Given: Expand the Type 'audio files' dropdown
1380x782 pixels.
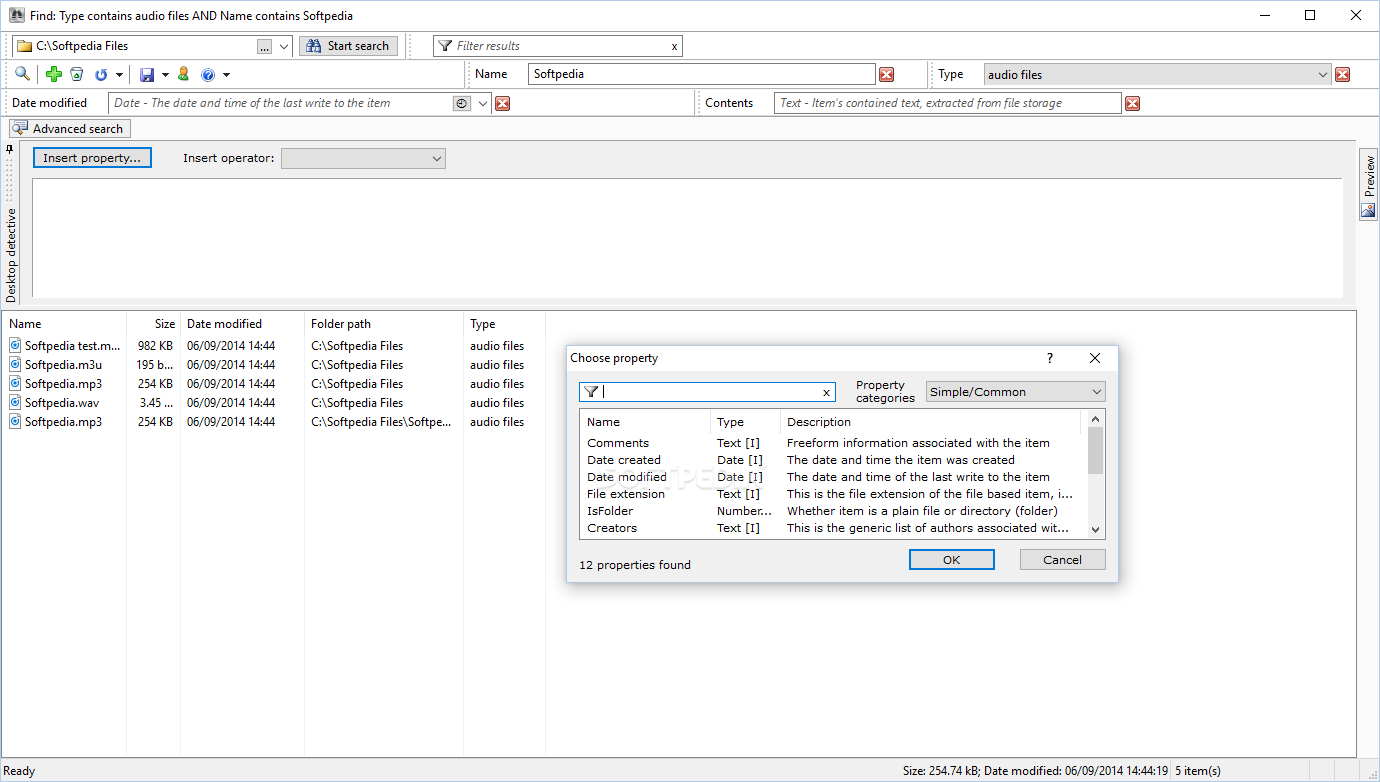Looking at the screenshot, I should tap(1322, 74).
